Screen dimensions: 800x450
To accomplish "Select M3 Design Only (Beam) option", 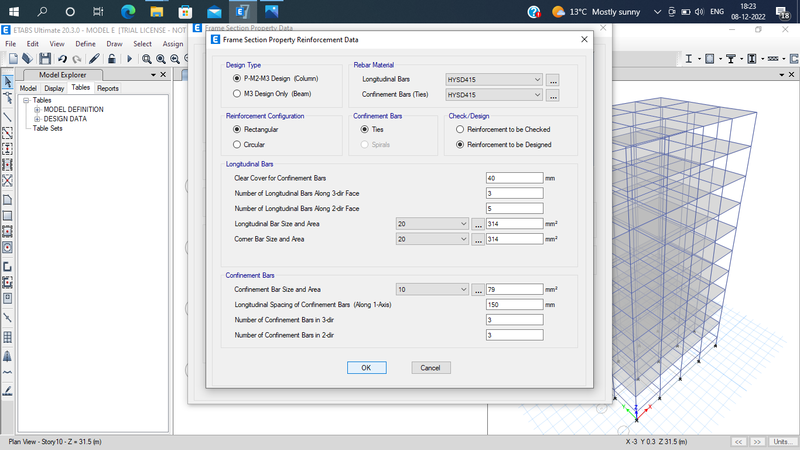I will pyautogui.click(x=272, y=94).
